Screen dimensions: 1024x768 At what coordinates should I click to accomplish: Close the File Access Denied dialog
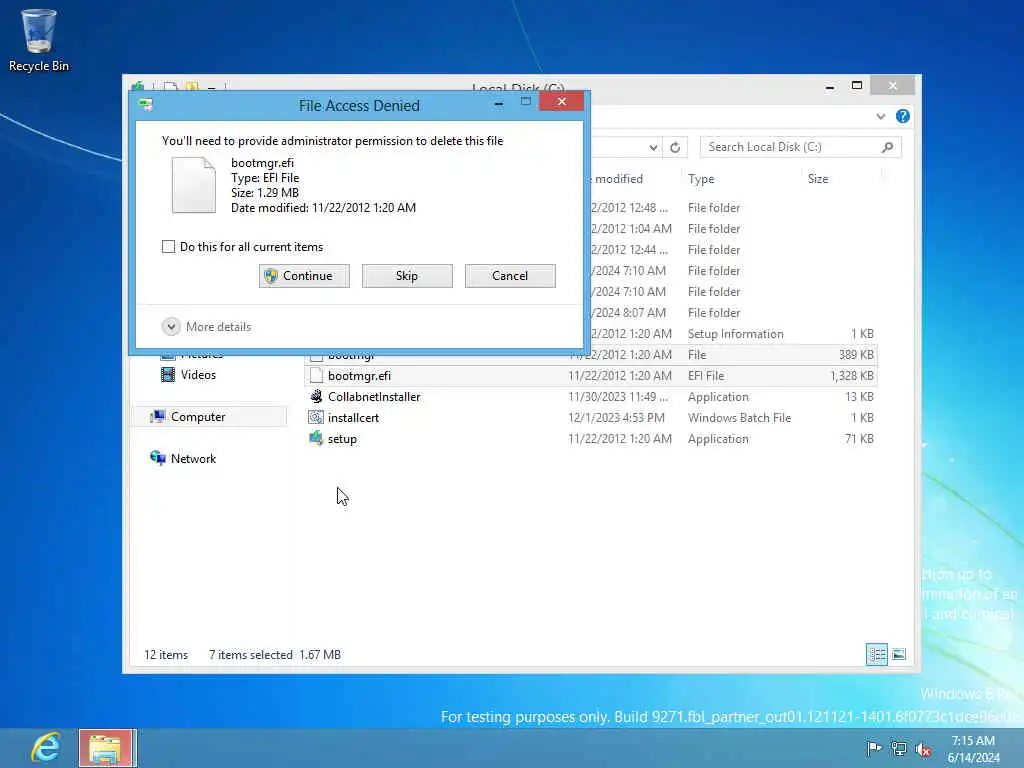[561, 101]
